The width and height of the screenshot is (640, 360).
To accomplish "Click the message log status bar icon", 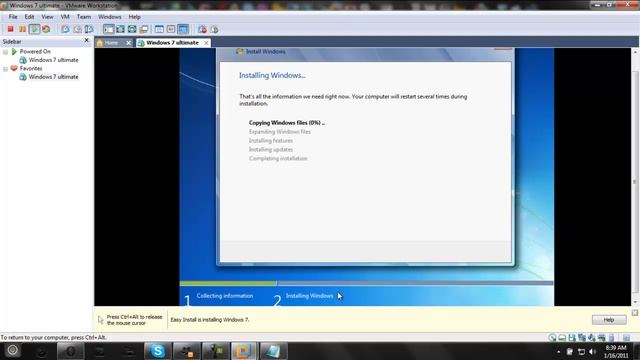I will [x=626, y=338].
